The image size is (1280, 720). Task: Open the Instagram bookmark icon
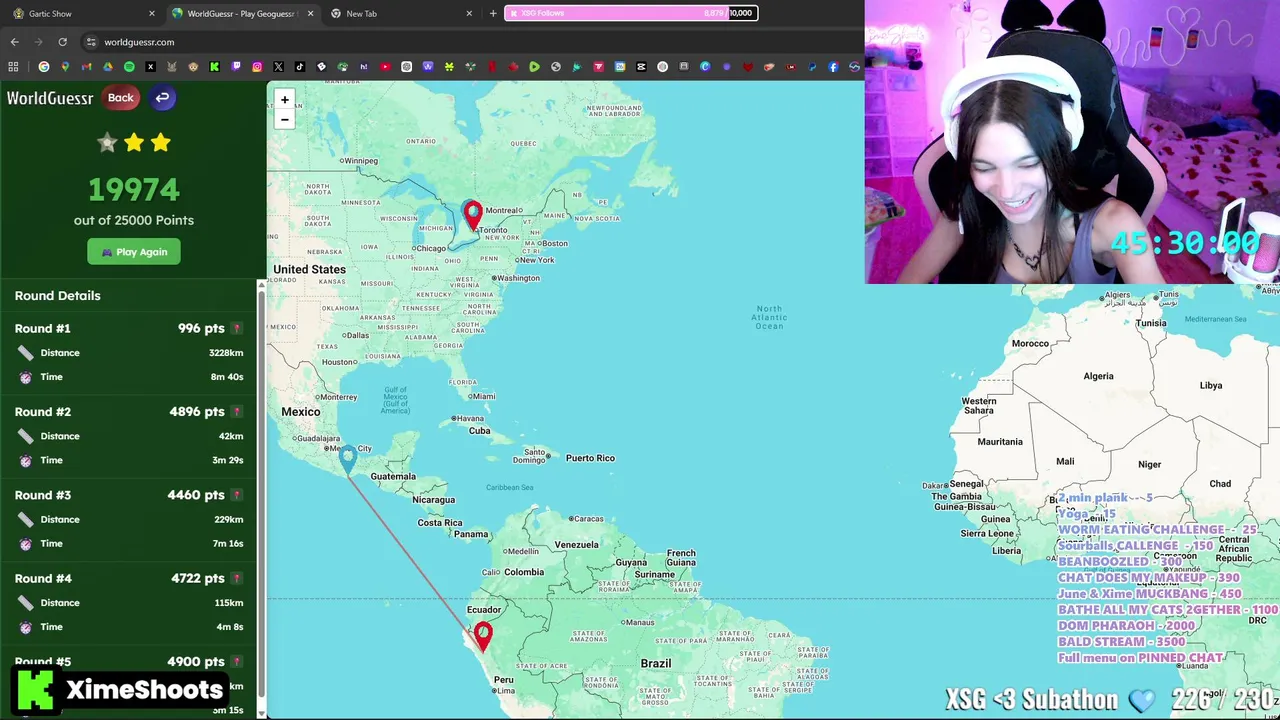[257, 67]
